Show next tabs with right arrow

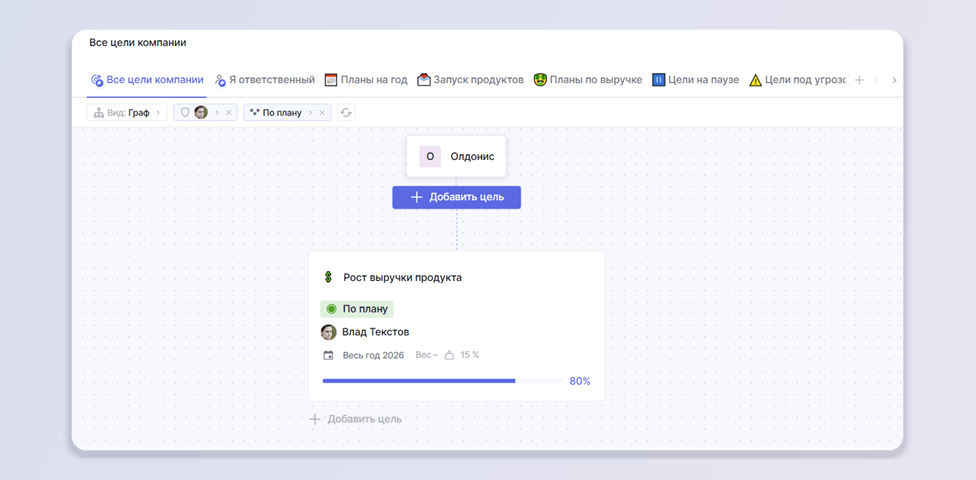click(894, 80)
